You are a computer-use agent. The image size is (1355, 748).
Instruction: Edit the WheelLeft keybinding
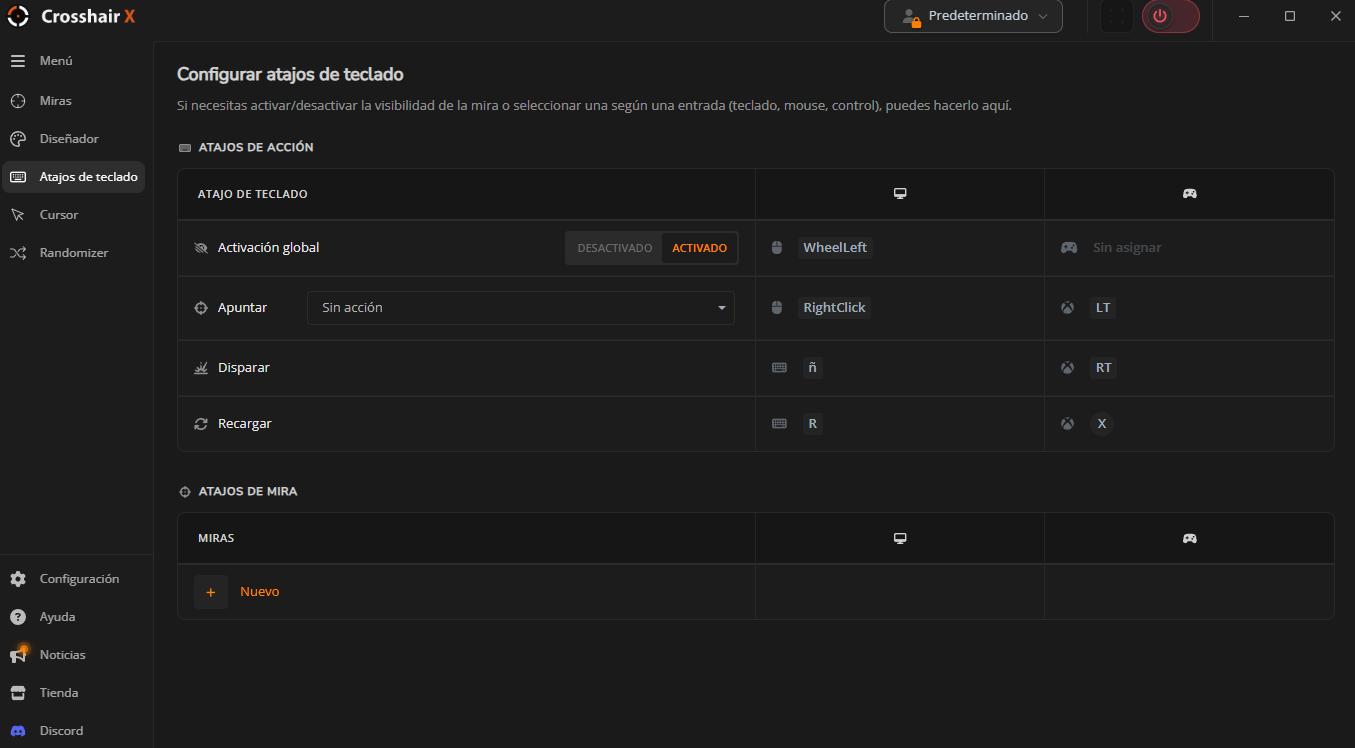pyautogui.click(x=835, y=248)
